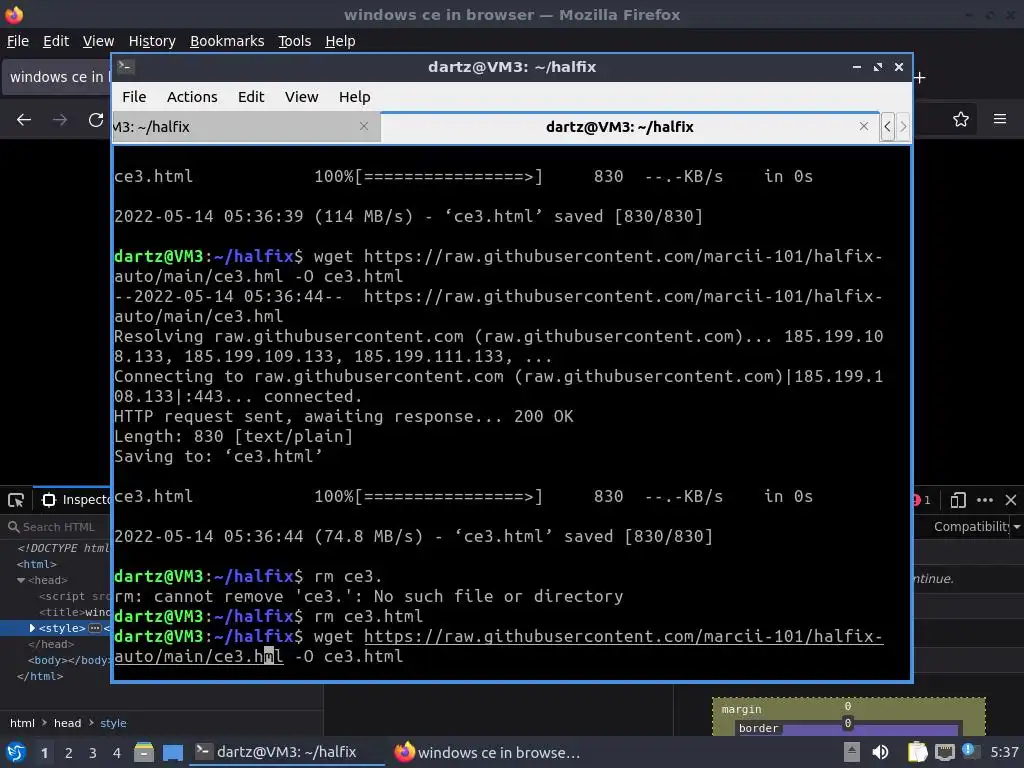Open terminal Help menu

(355, 97)
